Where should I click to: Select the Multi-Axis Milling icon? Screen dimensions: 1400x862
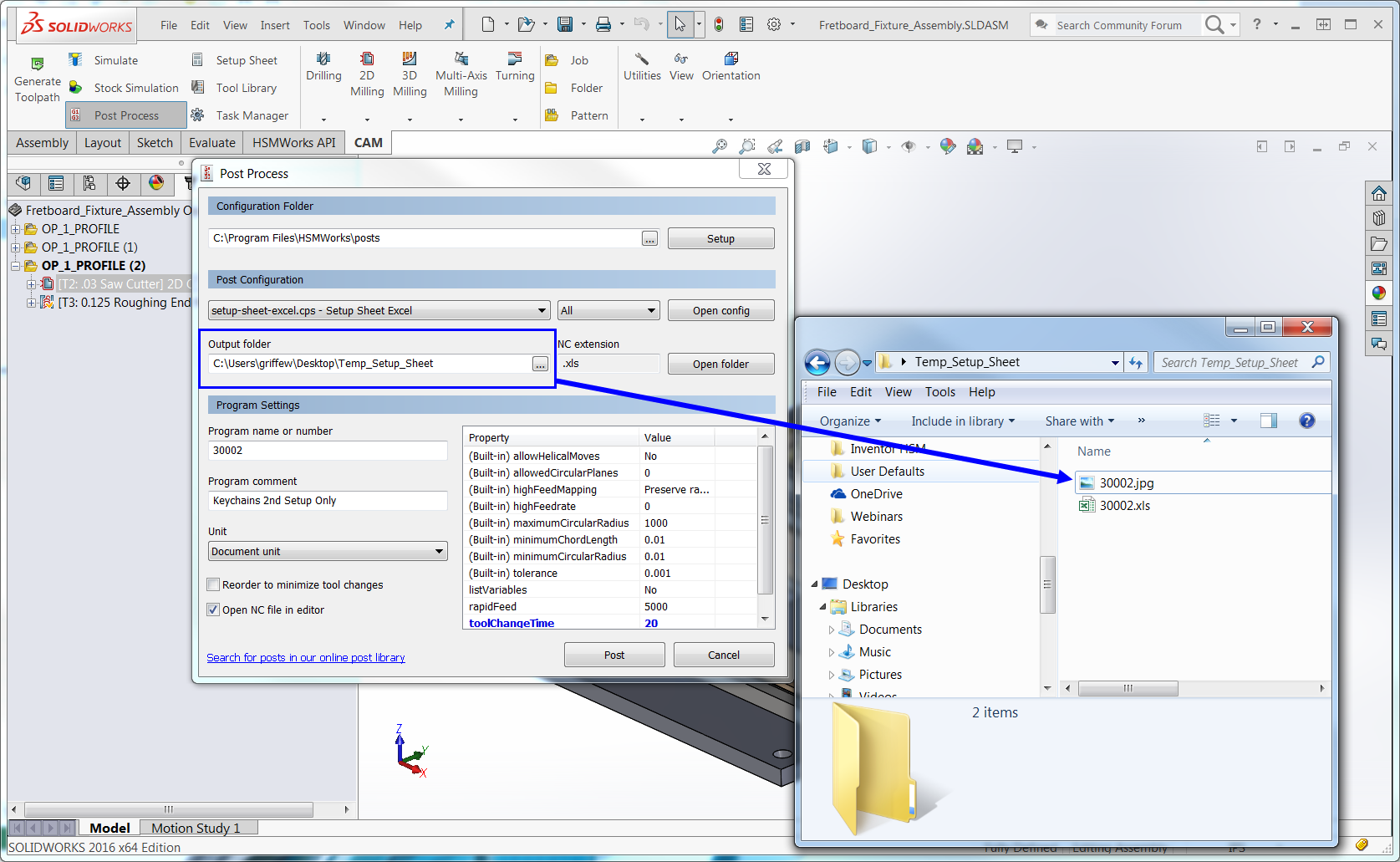(461, 59)
